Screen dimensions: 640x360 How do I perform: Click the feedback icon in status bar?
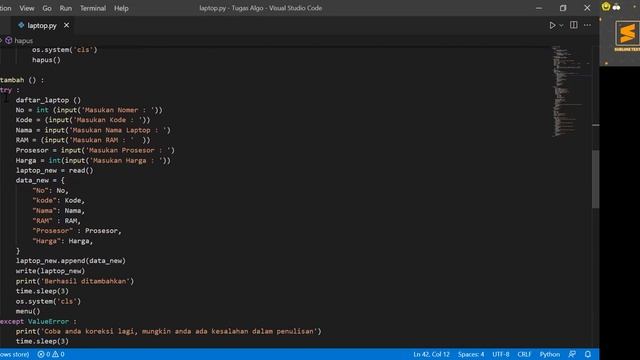tap(572, 354)
